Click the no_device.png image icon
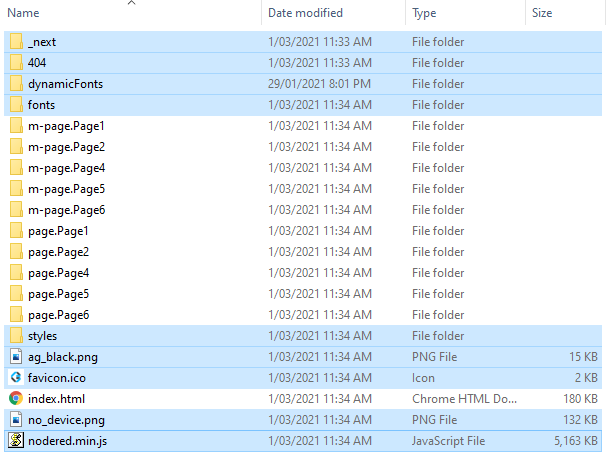610x476 pixels. (16, 420)
